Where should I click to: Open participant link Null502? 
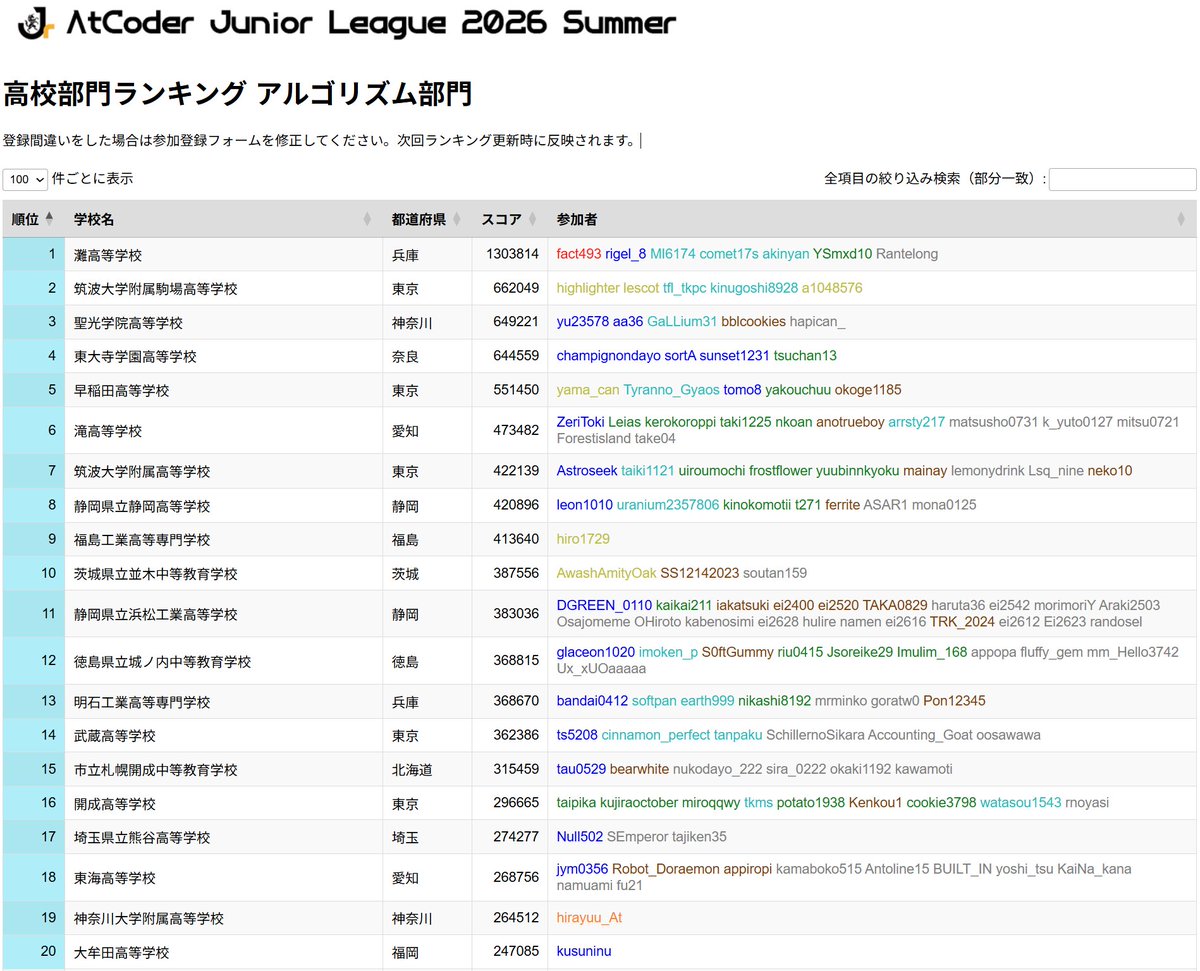[580, 837]
